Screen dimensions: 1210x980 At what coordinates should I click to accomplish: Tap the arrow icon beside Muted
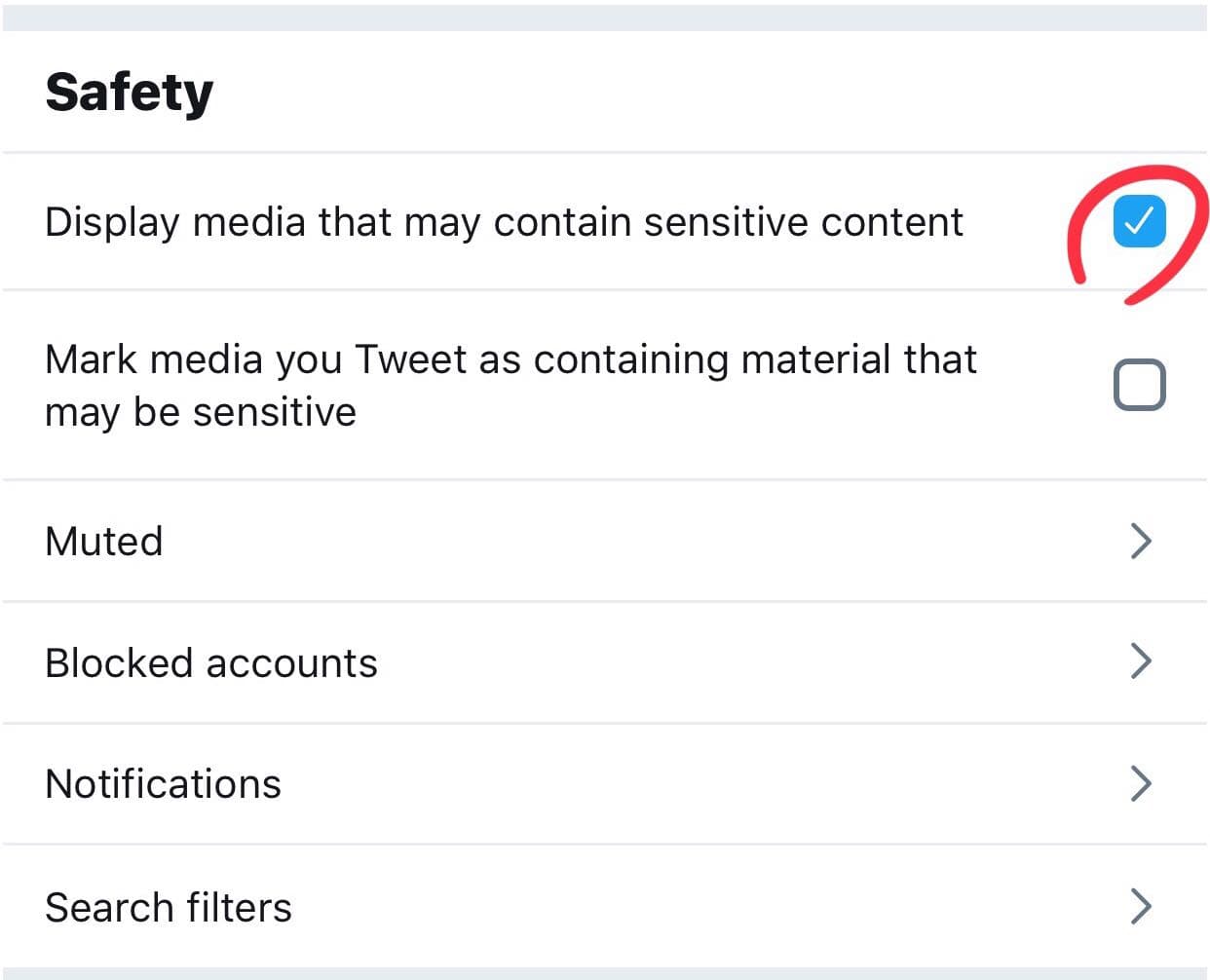click(1141, 541)
